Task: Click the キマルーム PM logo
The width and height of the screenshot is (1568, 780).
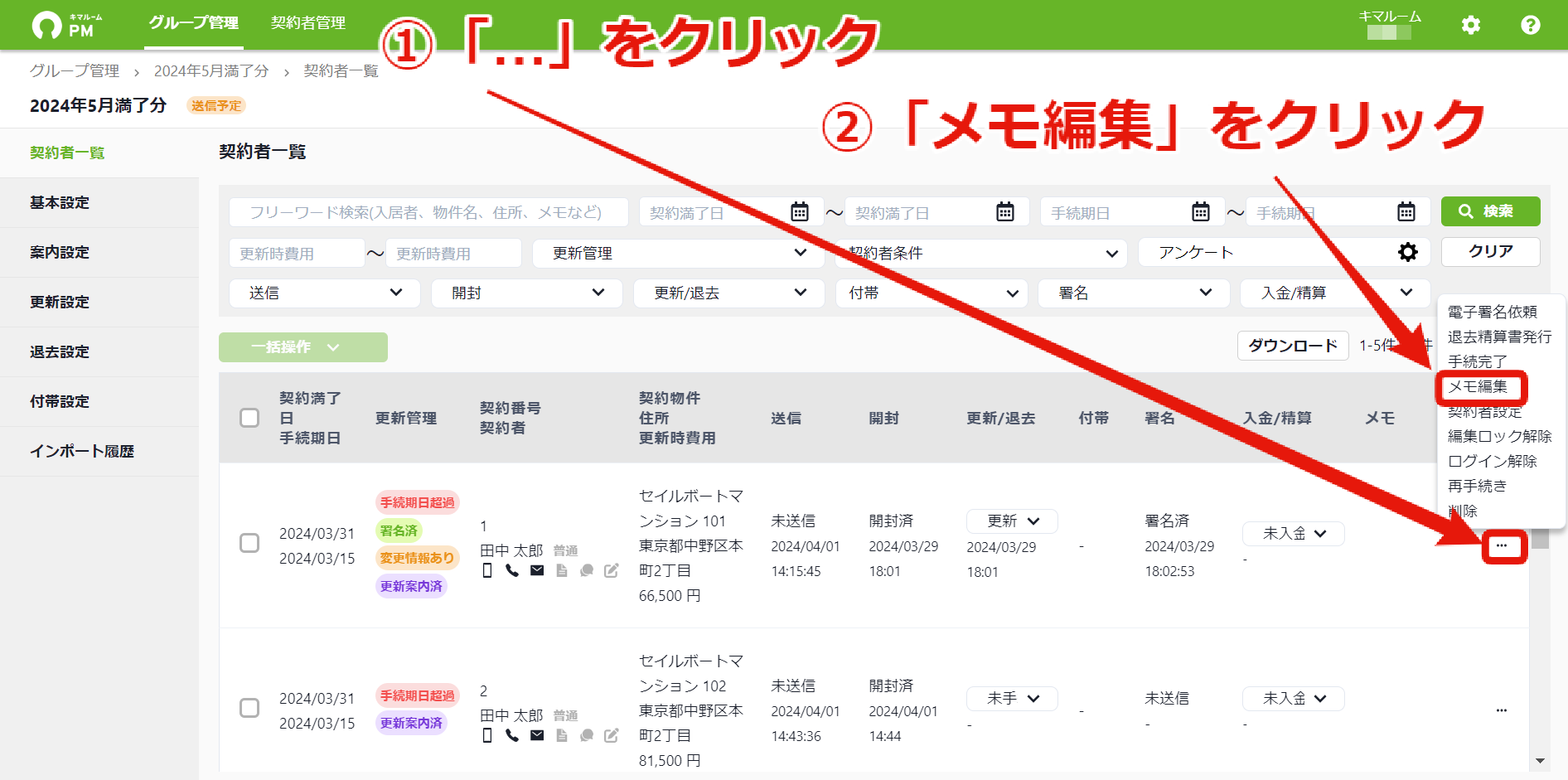Action: pyautogui.click(x=68, y=26)
